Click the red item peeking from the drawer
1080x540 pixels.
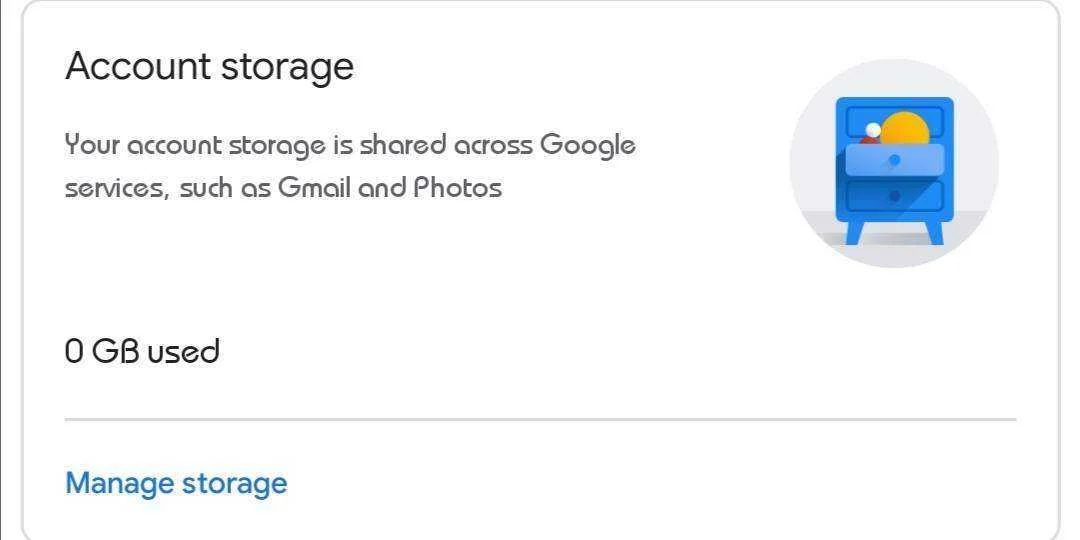pyautogui.click(x=868, y=140)
